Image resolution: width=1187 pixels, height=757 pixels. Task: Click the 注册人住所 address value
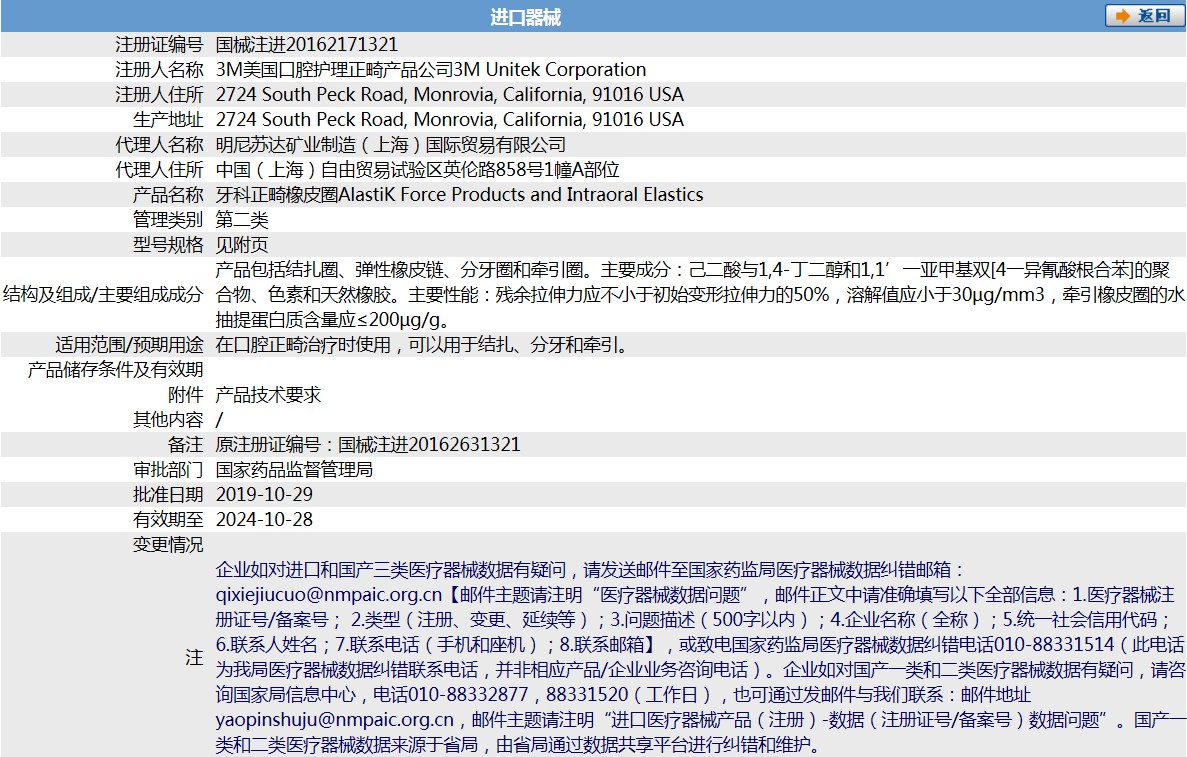click(450, 95)
